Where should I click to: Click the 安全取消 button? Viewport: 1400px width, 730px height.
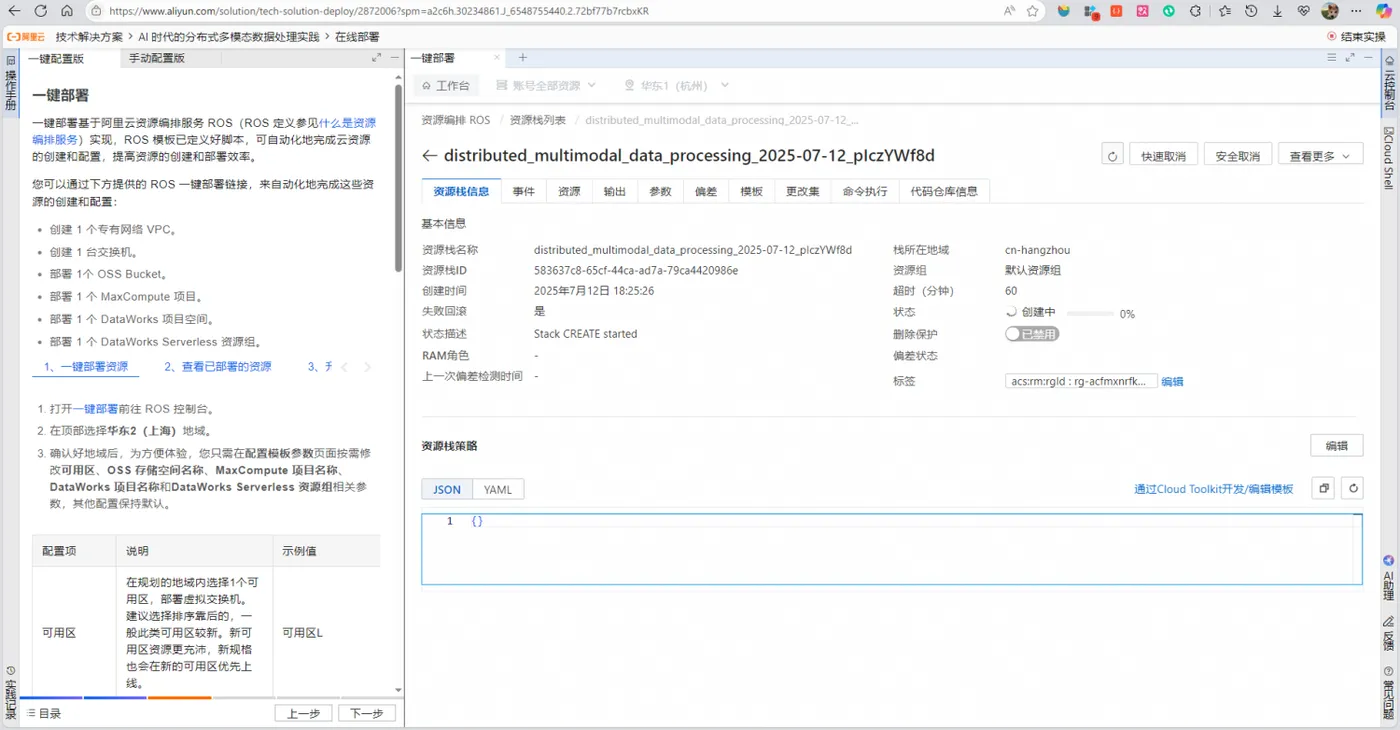click(1238, 155)
